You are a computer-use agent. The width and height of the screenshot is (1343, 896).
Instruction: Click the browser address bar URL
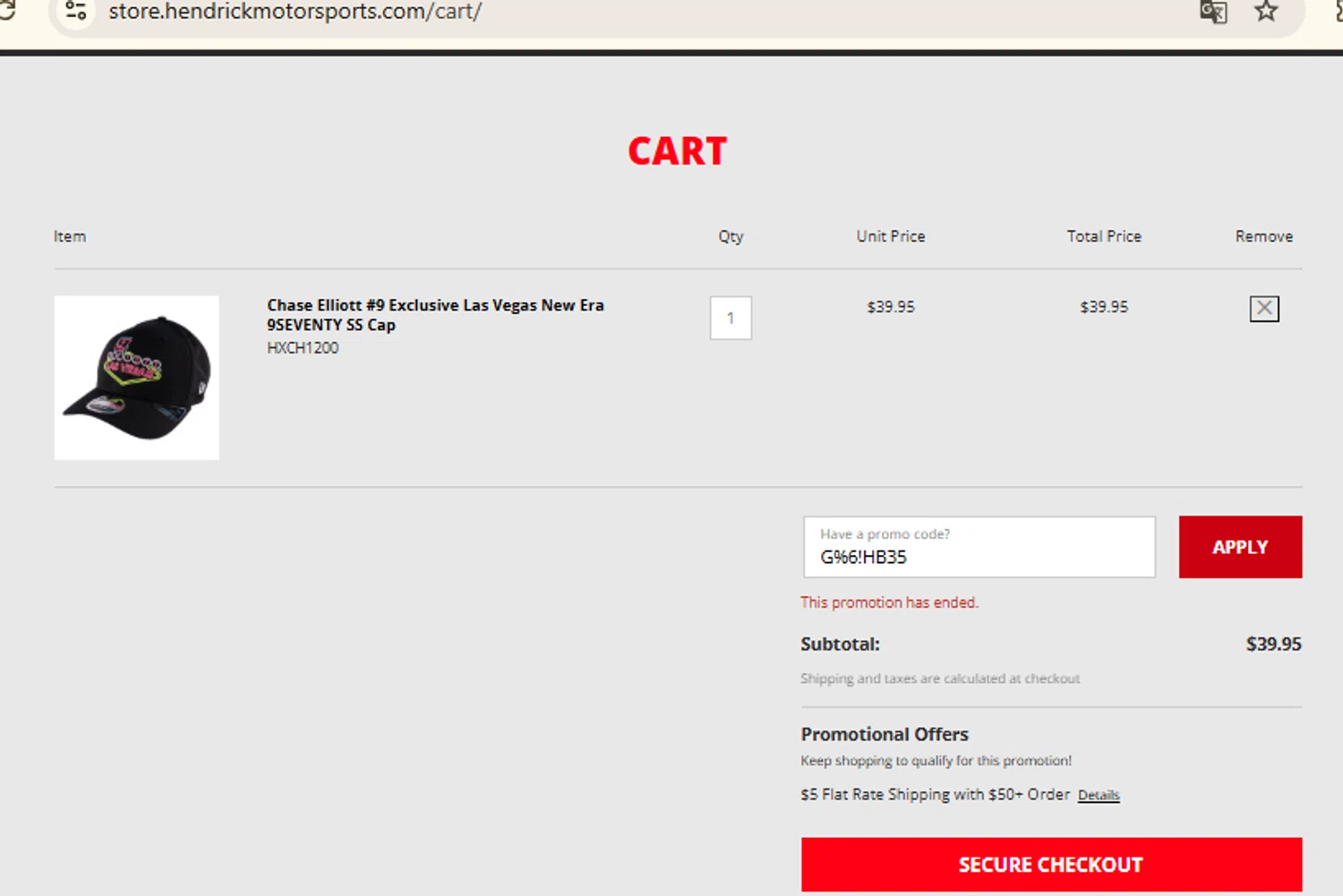[x=295, y=12]
